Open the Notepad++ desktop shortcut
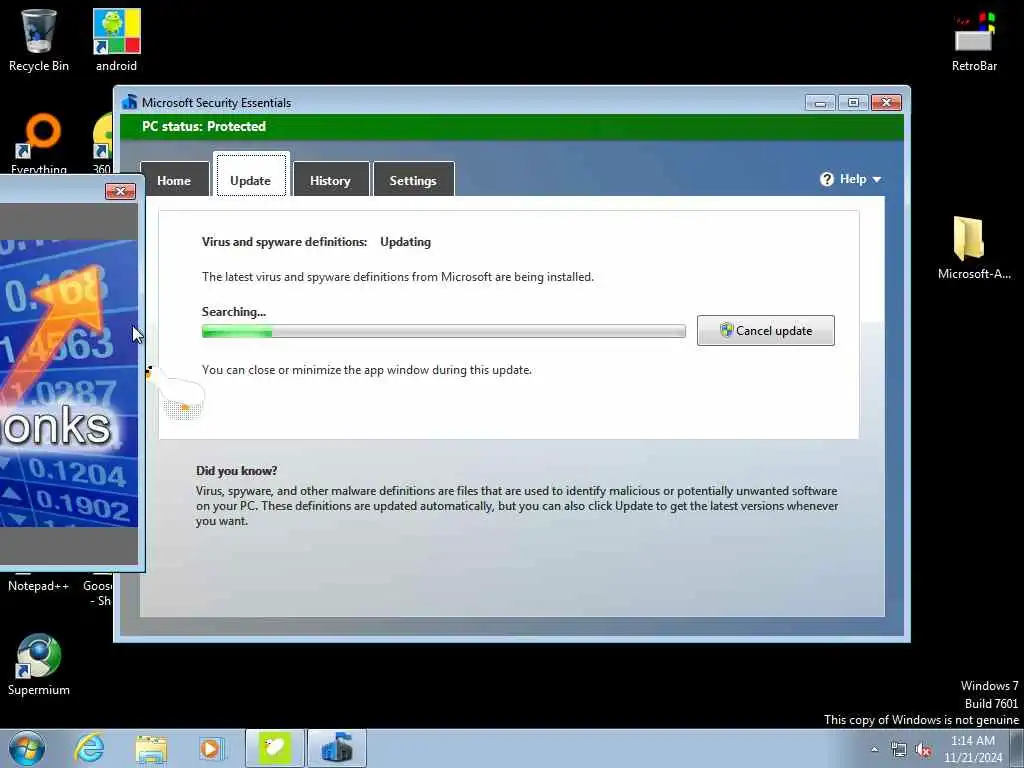The height and width of the screenshot is (768, 1024). pyautogui.click(x=38, y=585)
